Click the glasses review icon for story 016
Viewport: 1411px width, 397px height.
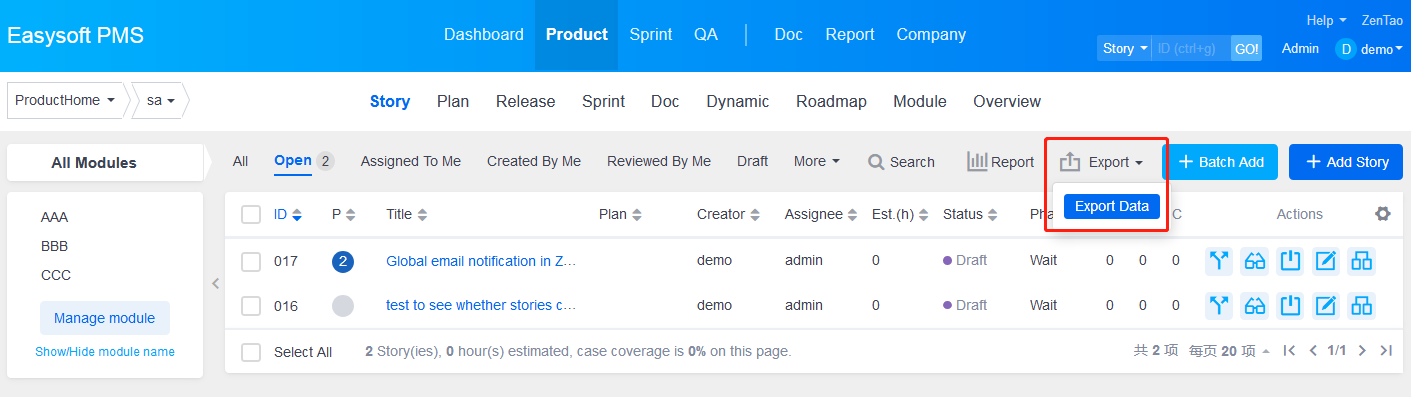tap(1255, 305)
